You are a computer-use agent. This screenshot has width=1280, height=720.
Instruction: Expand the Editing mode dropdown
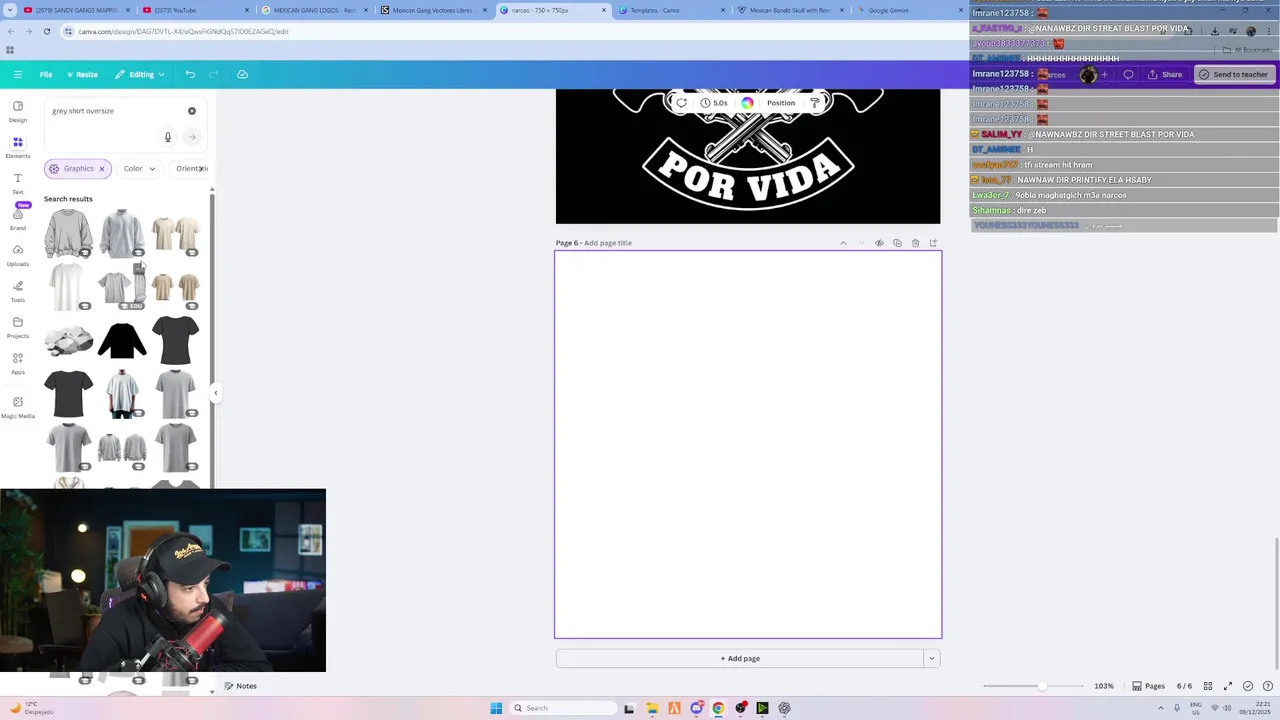(x=140, y=74)
